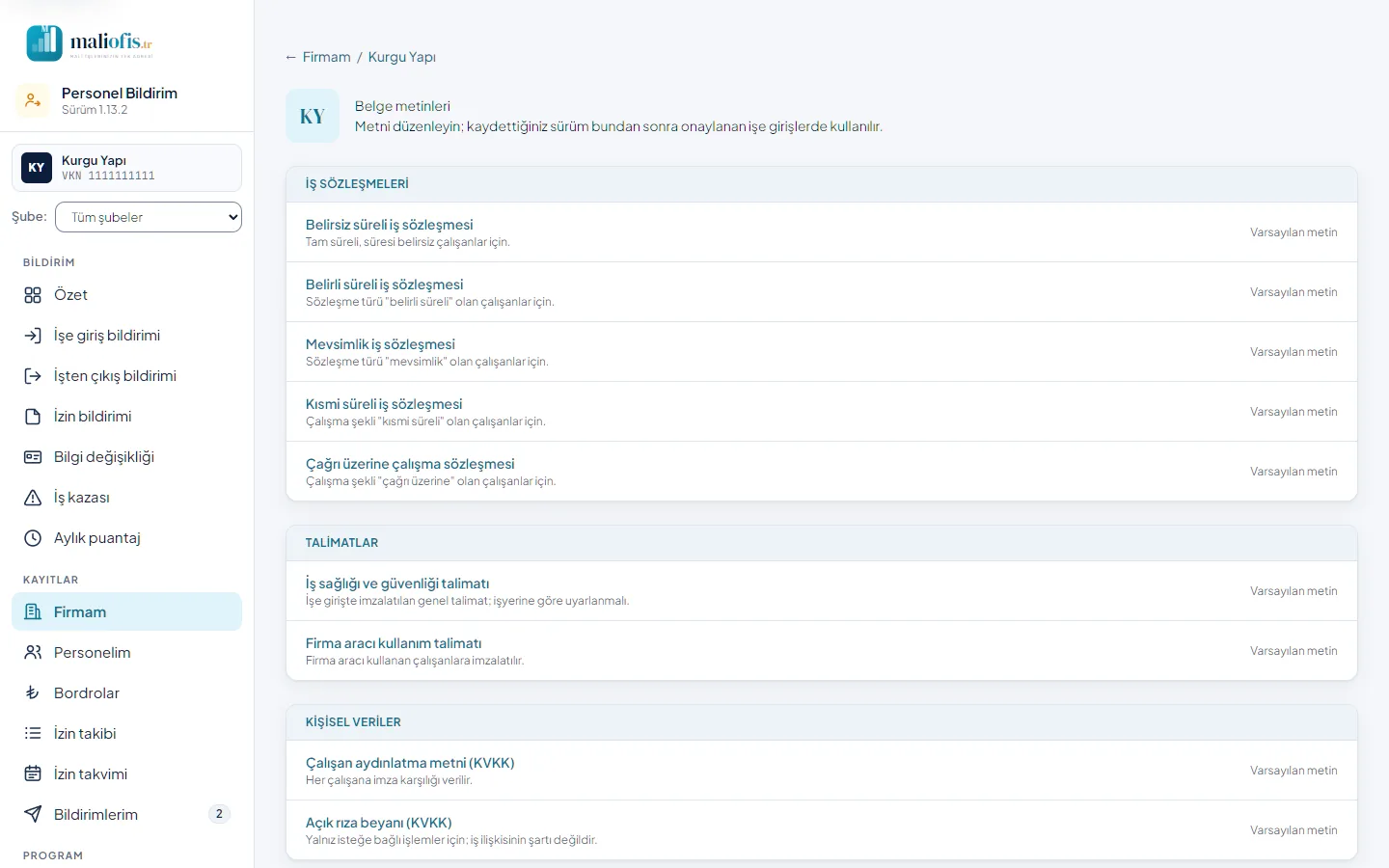The image size is (1389, 868).
Task: Click the TALİMATLAR section header
Action: [822, 543]
